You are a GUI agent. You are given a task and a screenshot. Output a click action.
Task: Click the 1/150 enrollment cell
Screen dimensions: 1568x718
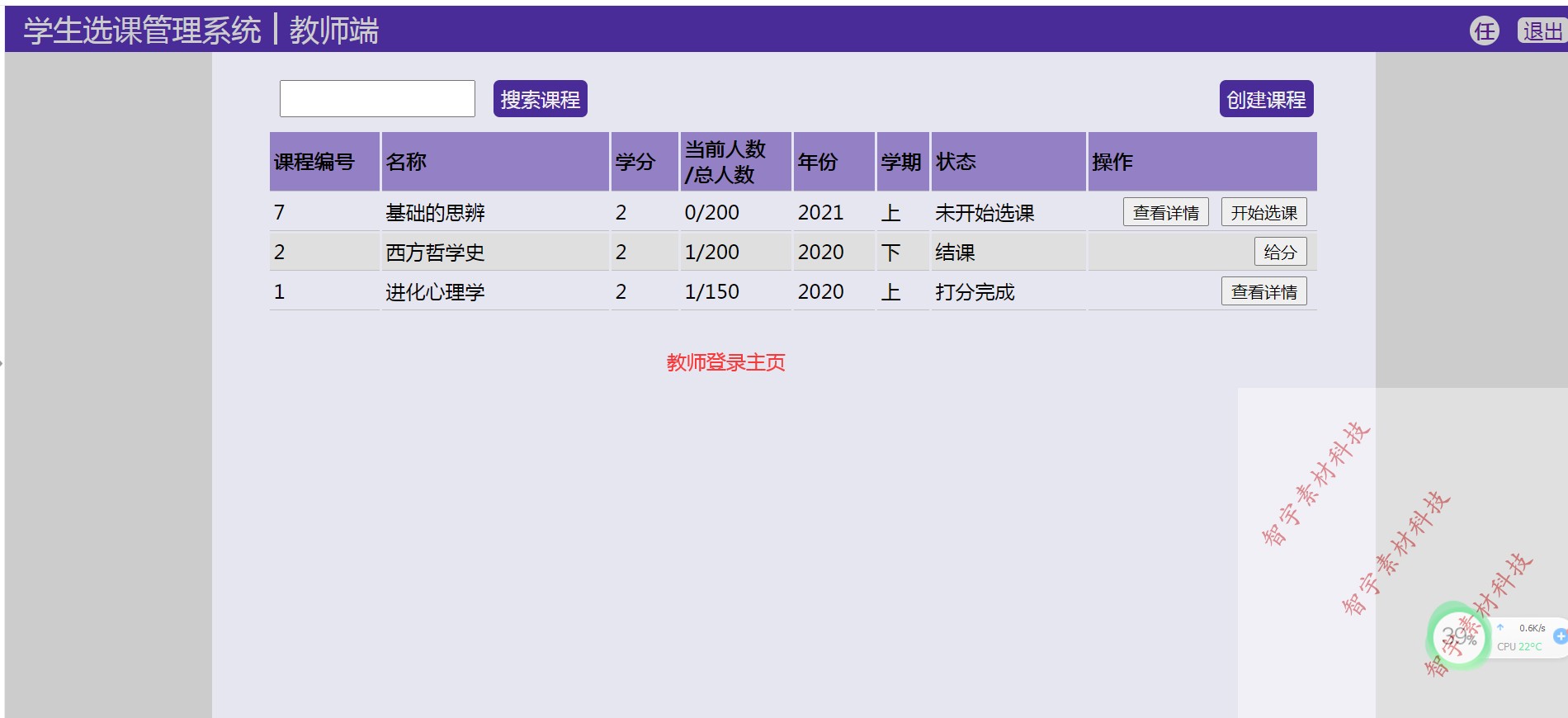pos(735,292)
